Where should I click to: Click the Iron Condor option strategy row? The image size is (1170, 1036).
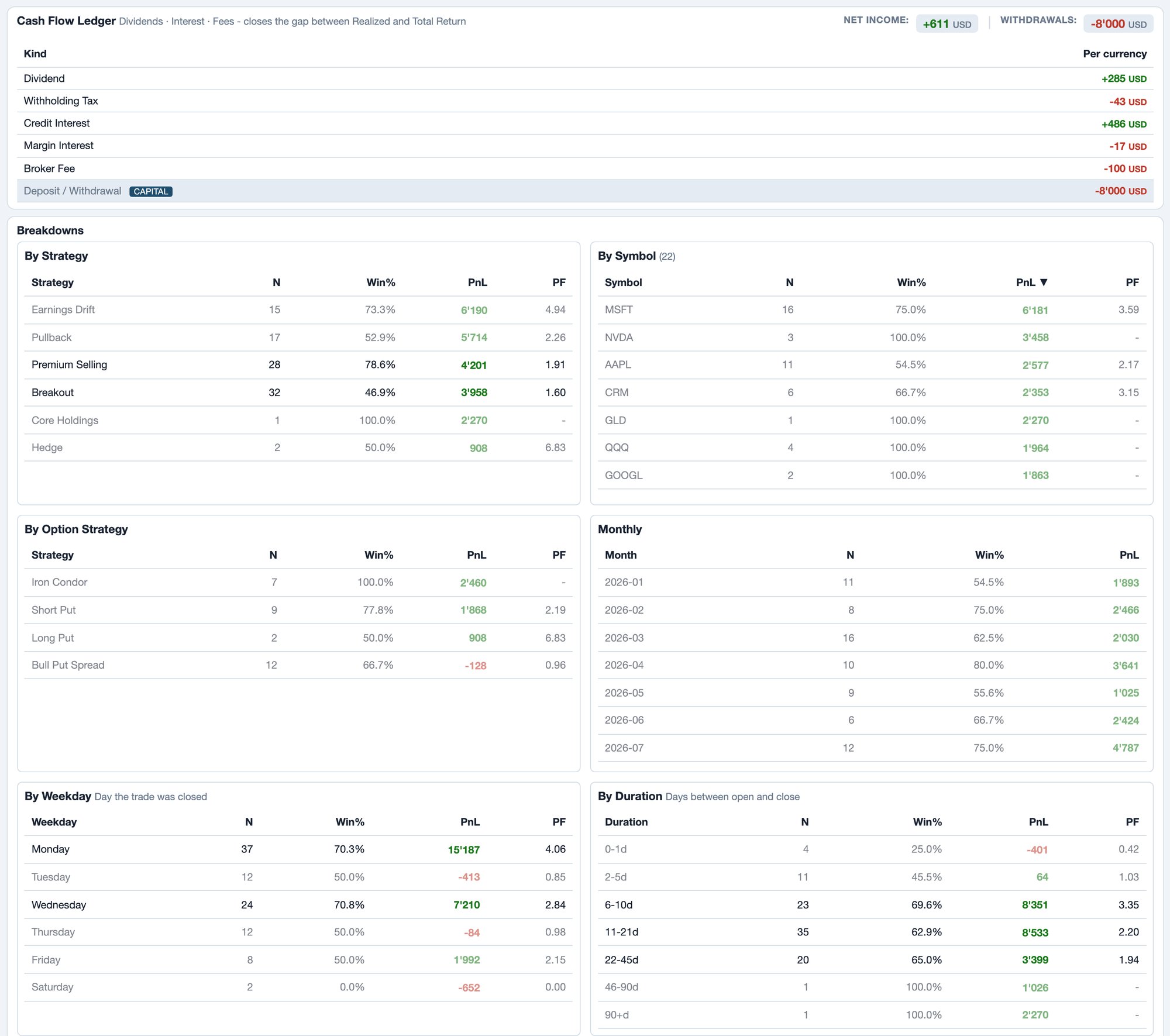coord(298,583)
